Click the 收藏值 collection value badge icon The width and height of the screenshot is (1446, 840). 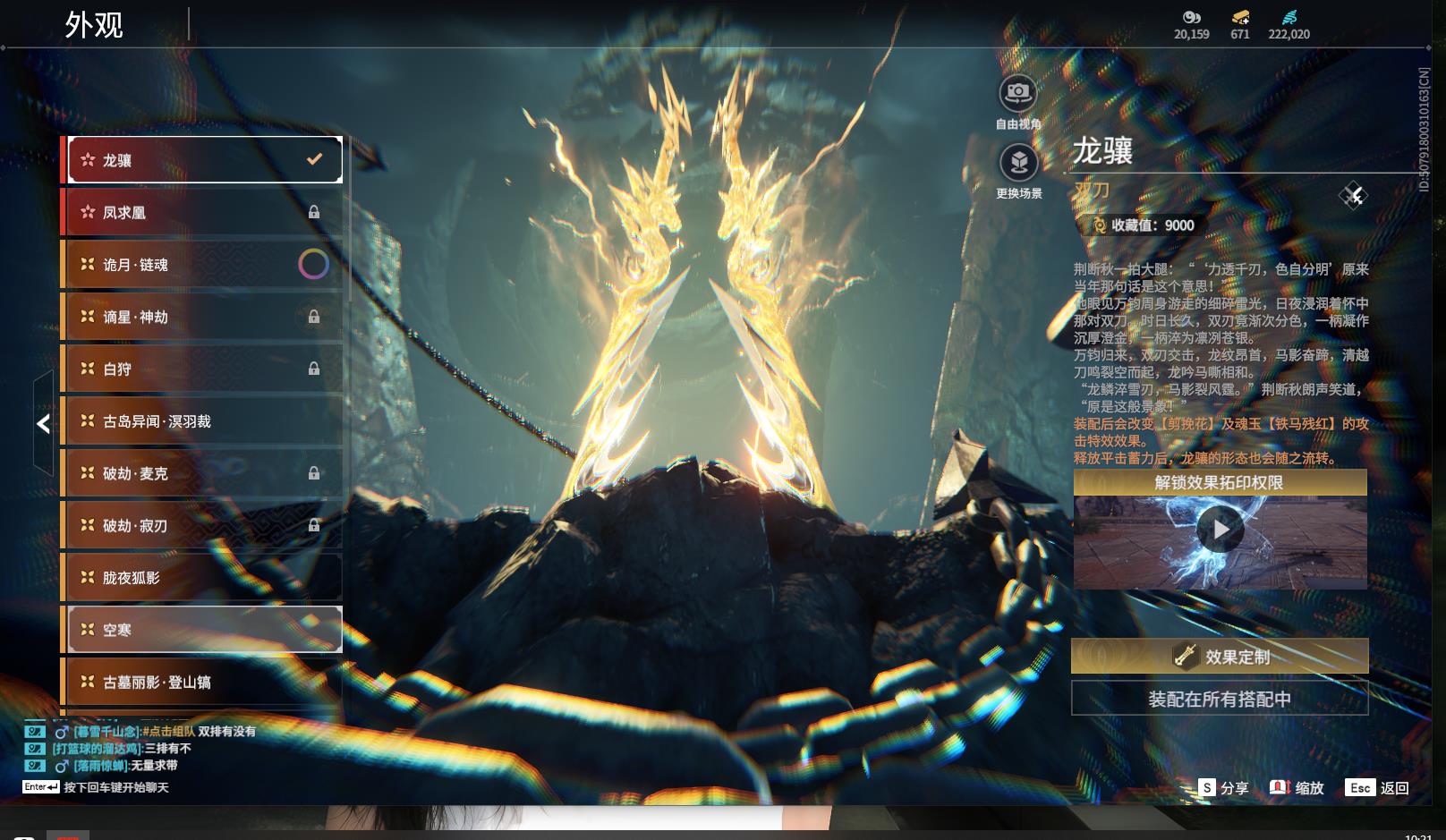pos(1098,225)
